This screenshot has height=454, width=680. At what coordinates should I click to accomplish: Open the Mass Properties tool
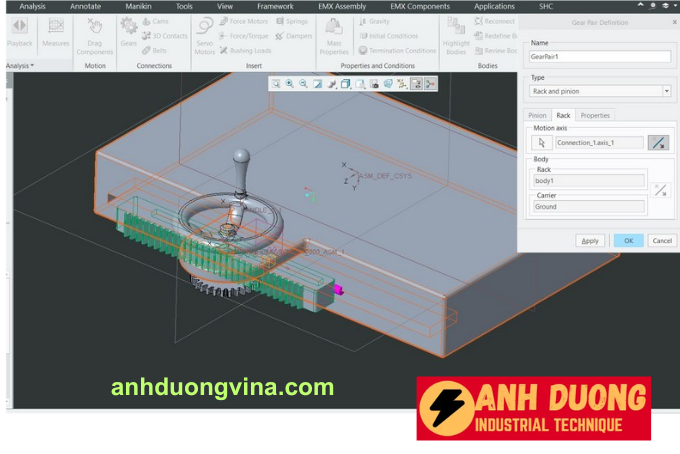(334, 32)
